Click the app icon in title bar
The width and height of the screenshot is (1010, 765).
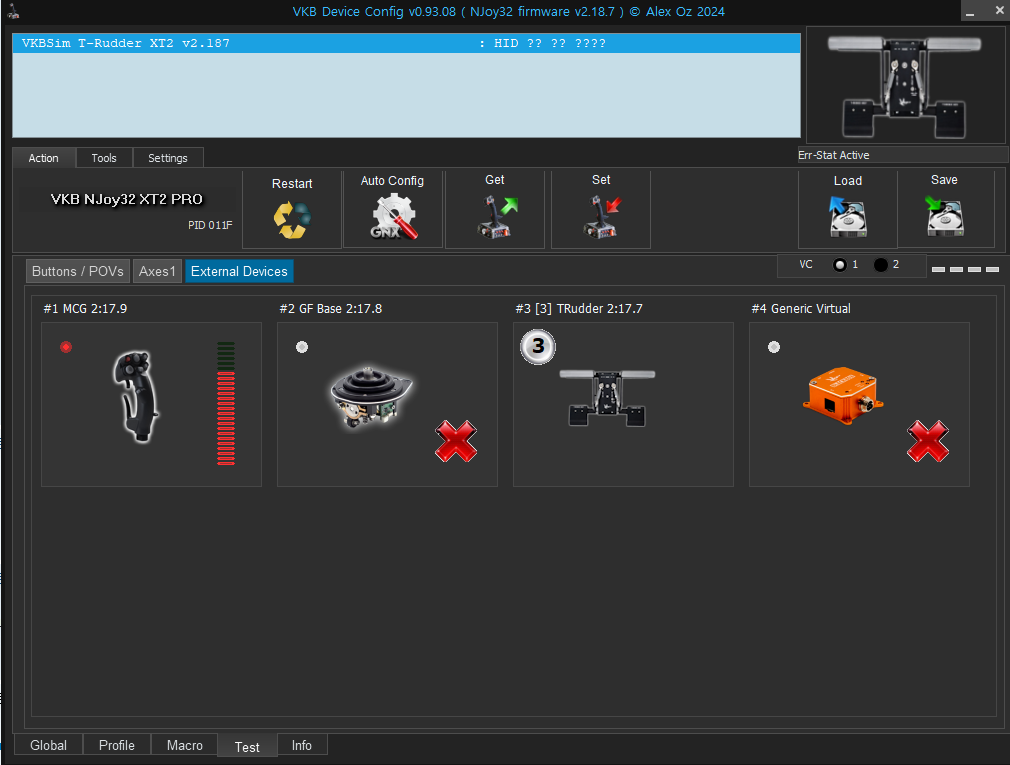click(14, 11)
